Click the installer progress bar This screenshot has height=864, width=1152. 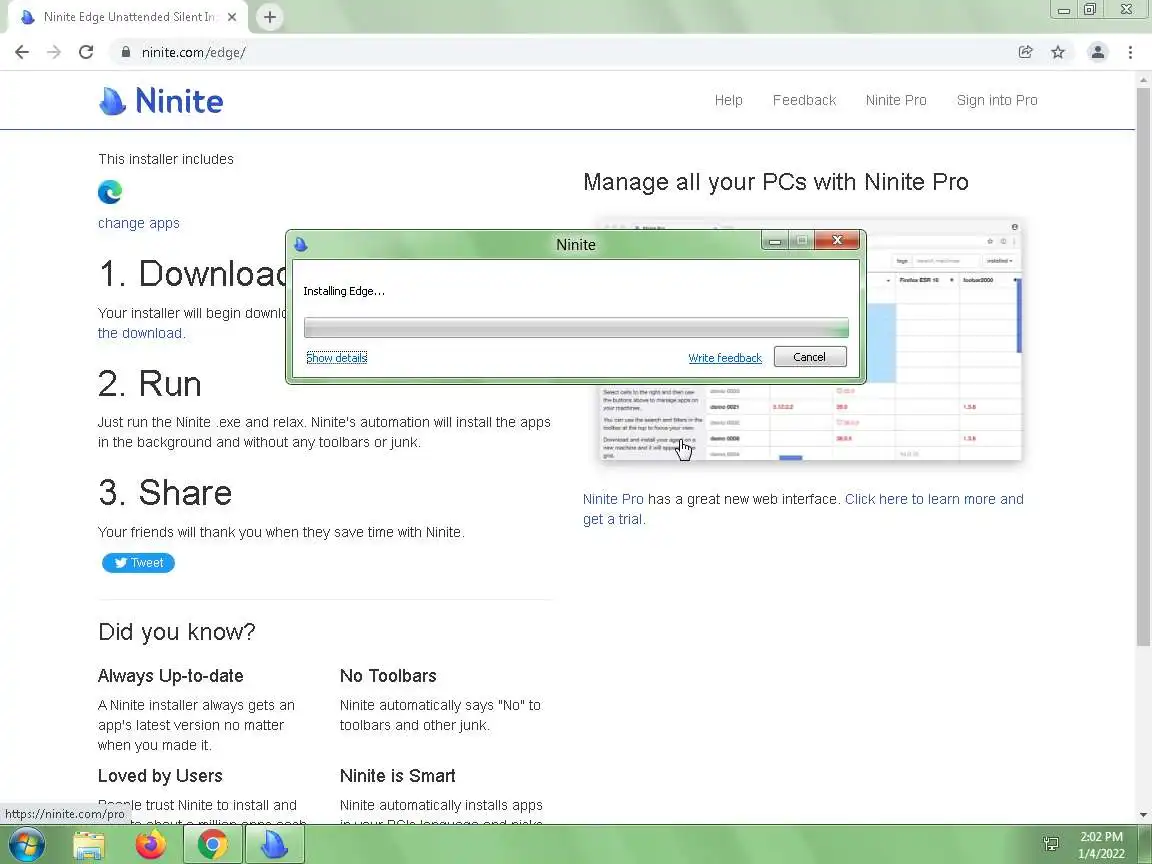coord(576,328)
